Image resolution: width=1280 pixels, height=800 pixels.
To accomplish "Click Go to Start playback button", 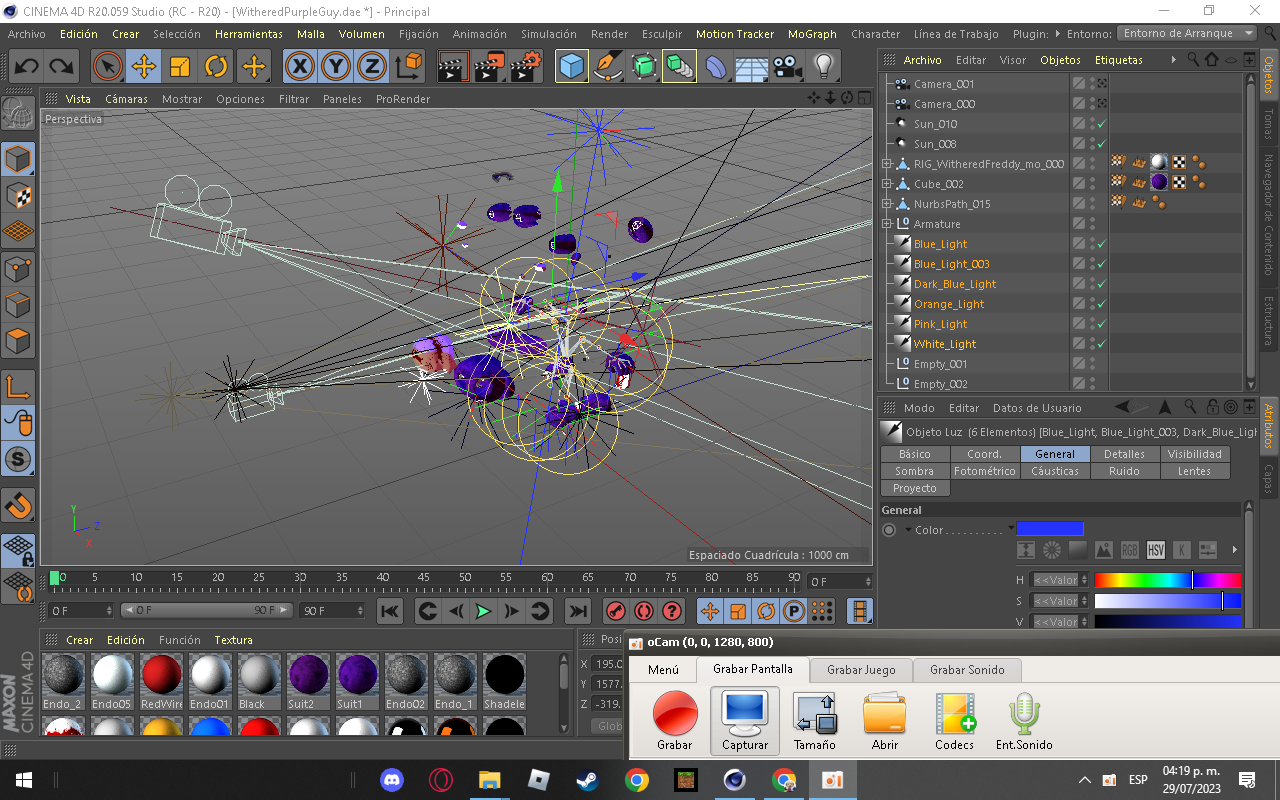I will click(x=390, y=611).
